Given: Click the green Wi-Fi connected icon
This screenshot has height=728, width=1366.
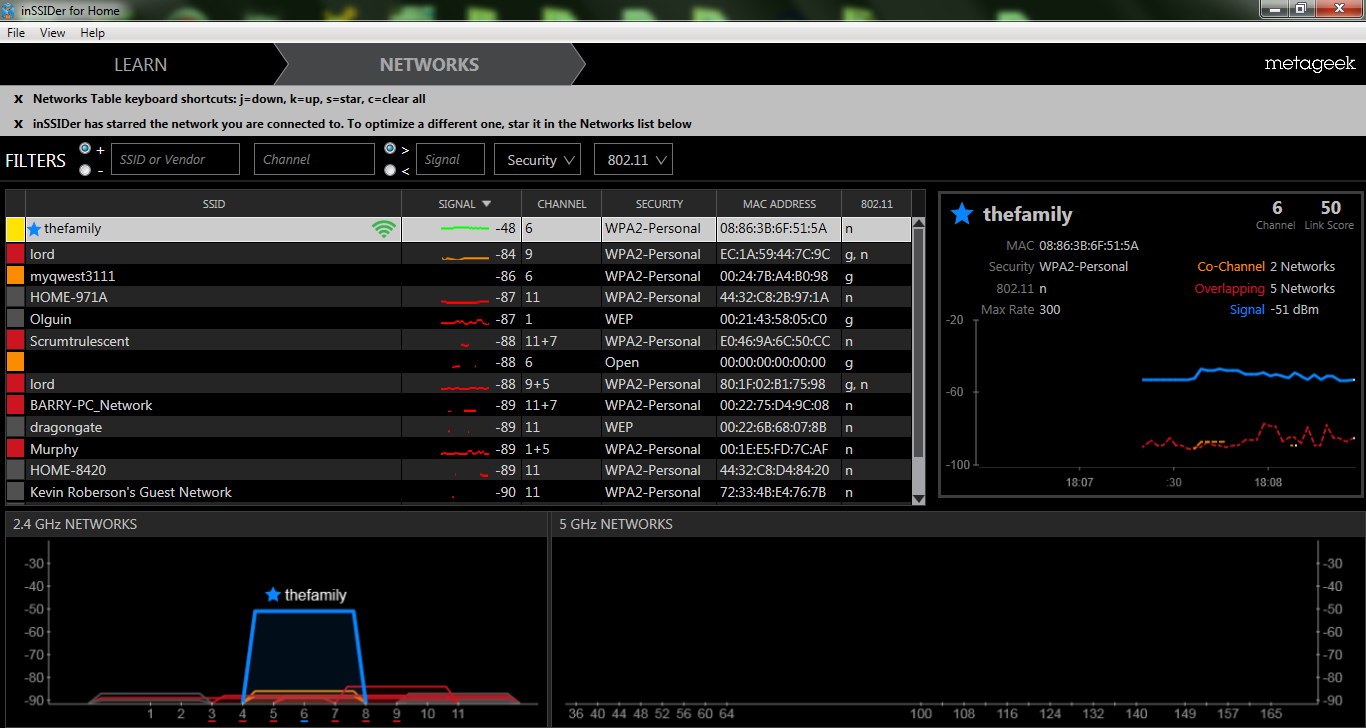Looking at the screenshot, I should point(383,229).
